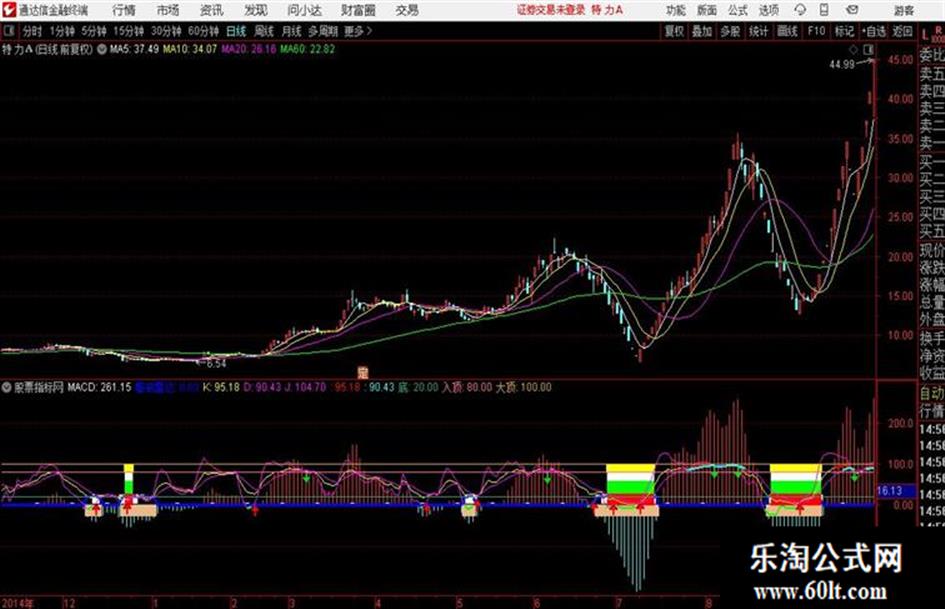Image resolution: width=945 pixels, height=609 pixels.
Task: Click the 多股 toolbar button
Action: (x=730, y=31)
